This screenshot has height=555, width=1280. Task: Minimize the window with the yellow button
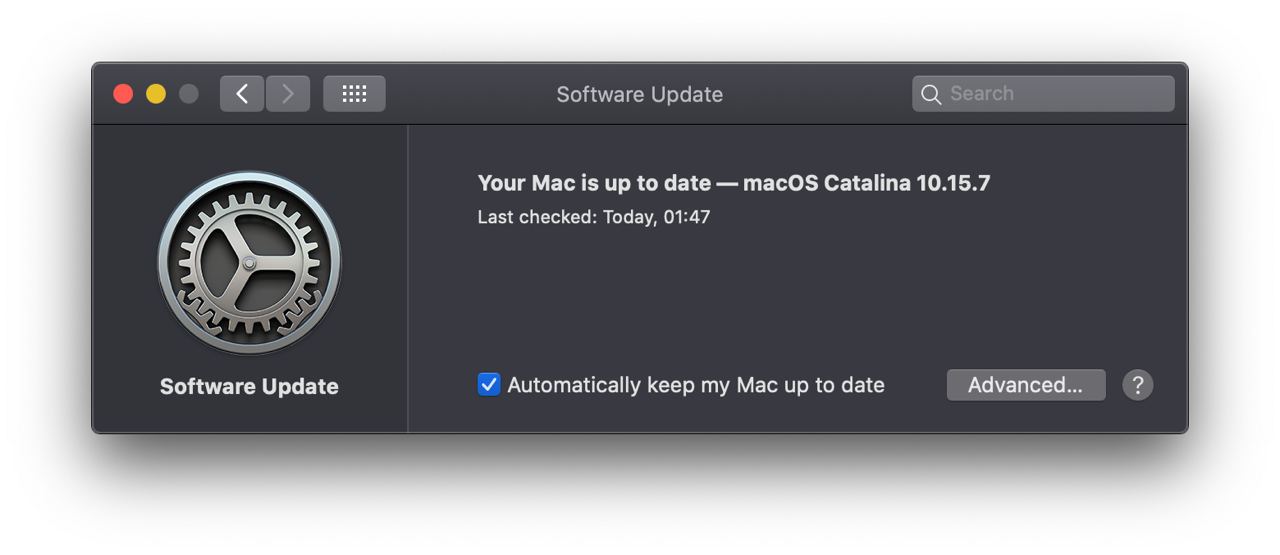(x=156, y=94)
